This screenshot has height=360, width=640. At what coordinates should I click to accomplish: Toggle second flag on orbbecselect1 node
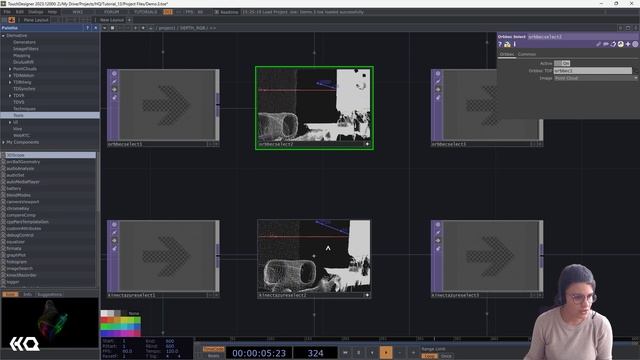114,82
